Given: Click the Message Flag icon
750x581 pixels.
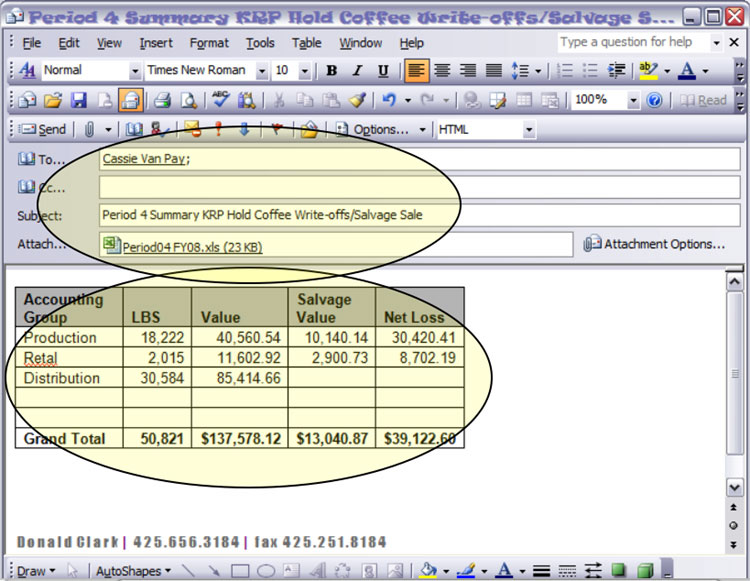Looking at the screenshot, I should (276, 130).
